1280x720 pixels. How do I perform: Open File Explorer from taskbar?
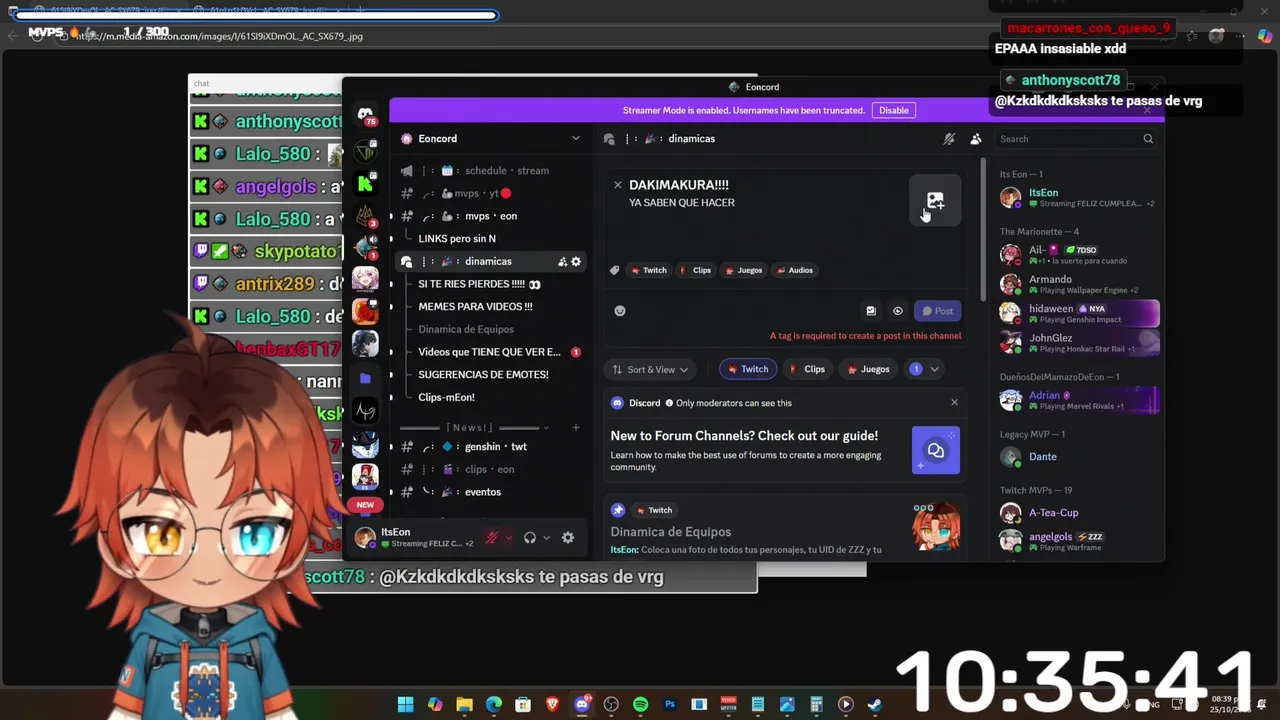coord(465,704)
